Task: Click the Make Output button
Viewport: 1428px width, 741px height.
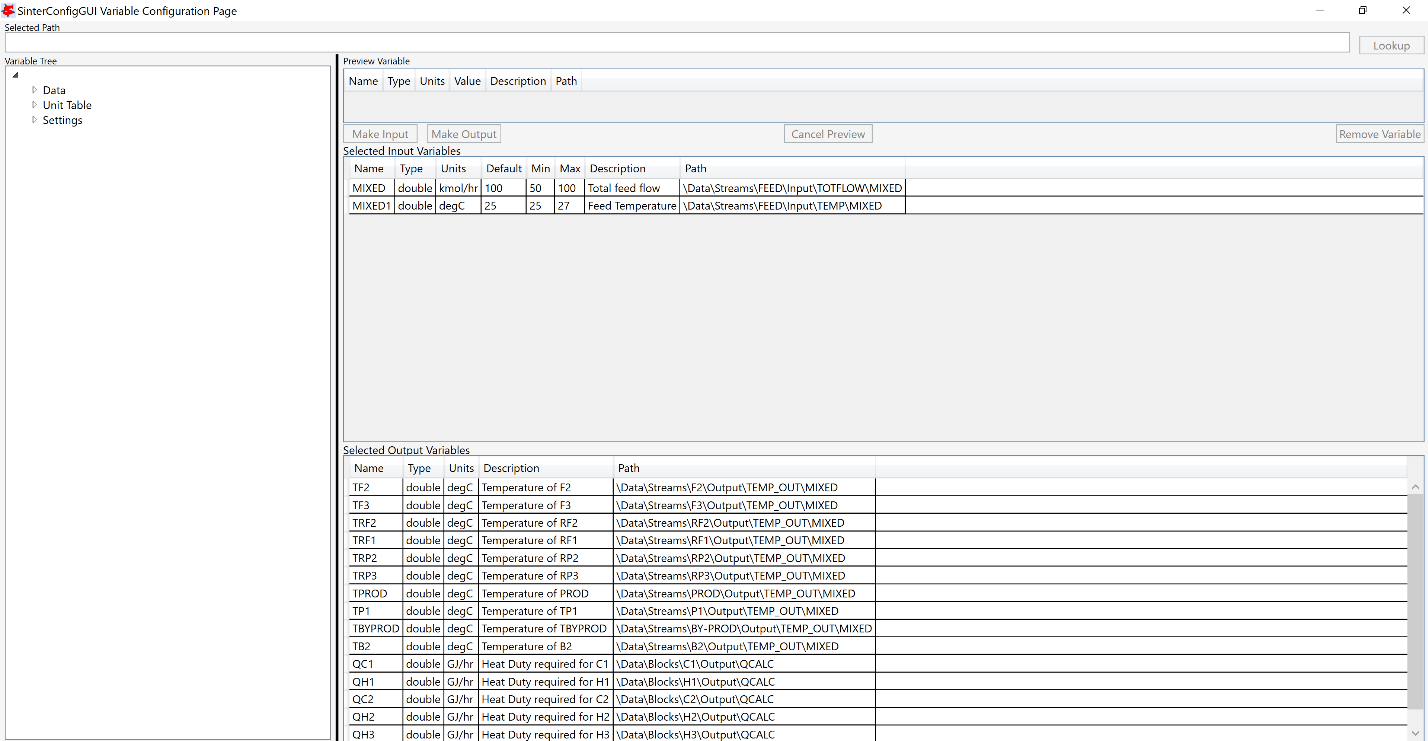Action: 463,133
